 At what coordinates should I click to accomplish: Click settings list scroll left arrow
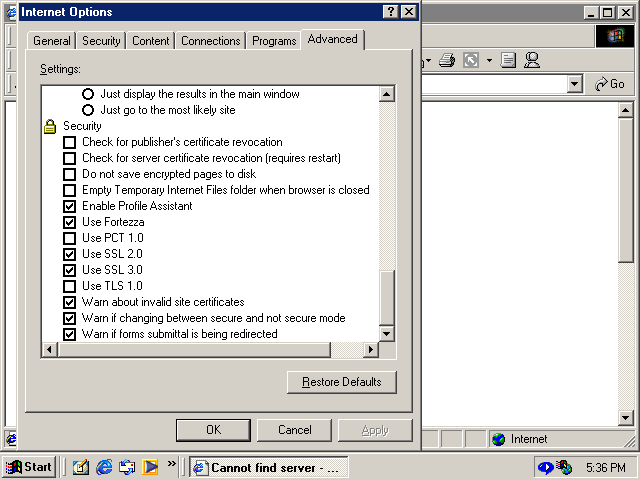(x=50, y=350)
